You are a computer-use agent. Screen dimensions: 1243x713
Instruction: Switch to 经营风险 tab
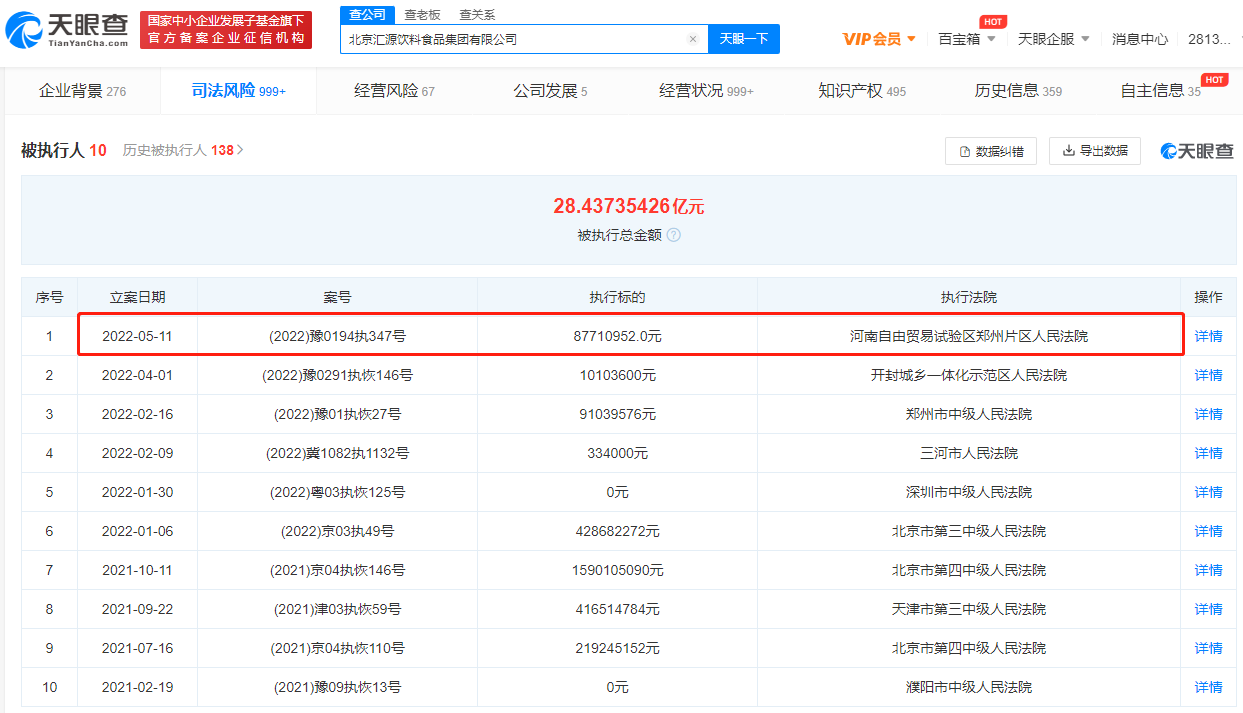394,91
